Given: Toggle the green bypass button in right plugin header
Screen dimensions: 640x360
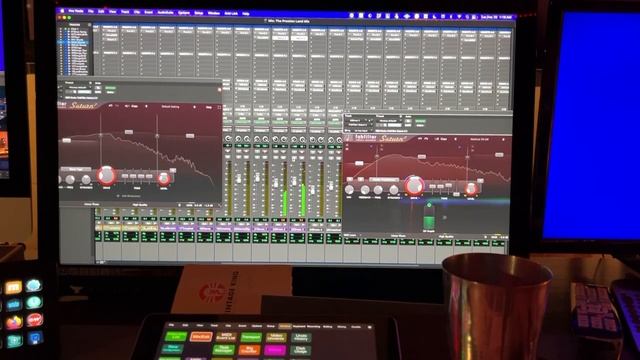Looking at the screenshot, I should click(420, 121).
